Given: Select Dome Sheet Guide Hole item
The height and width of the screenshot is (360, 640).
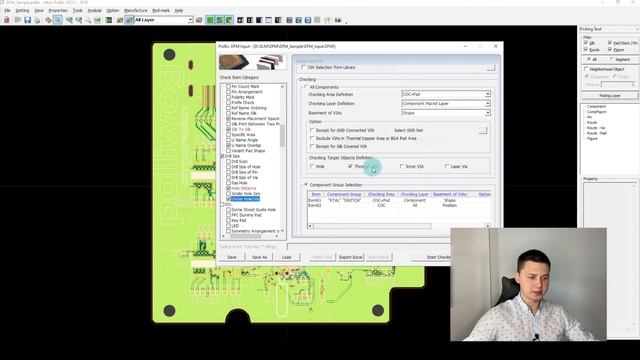Looking at the screenshot, I should coord(253,209).
